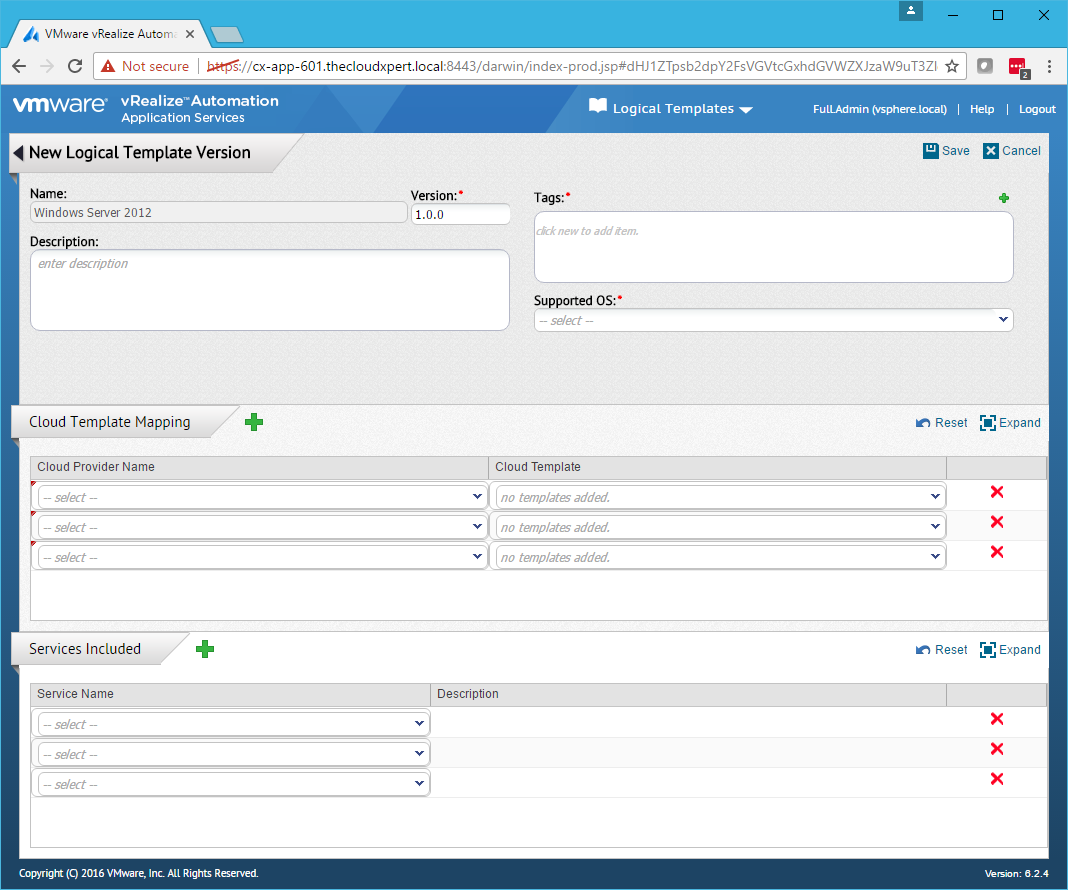Open the first Cloud Provider Name dropdown
The width and height of the screenshot is (1068, 890).
(x=261, y=497)
